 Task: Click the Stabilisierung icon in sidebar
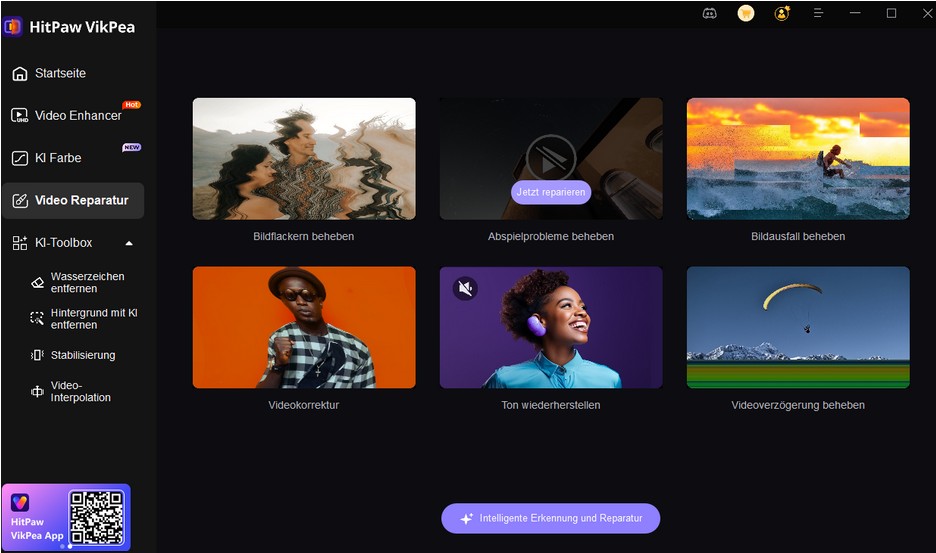pos(37,355)
